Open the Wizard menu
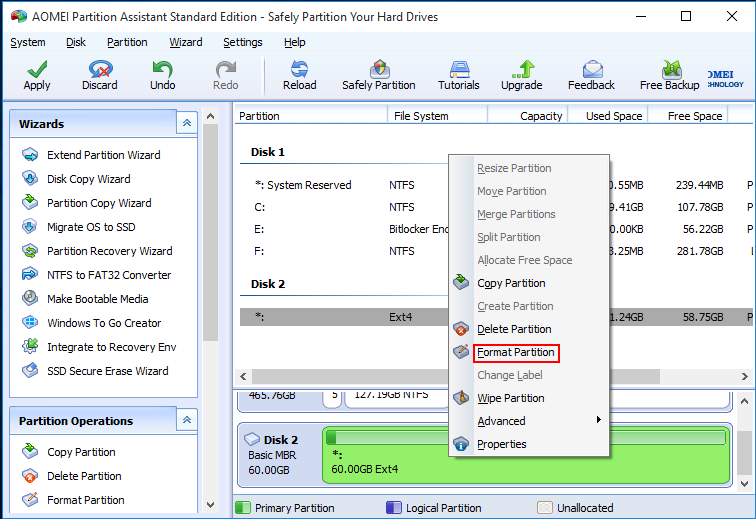Viewport: 756px width, 519px height. click(186, 42)
